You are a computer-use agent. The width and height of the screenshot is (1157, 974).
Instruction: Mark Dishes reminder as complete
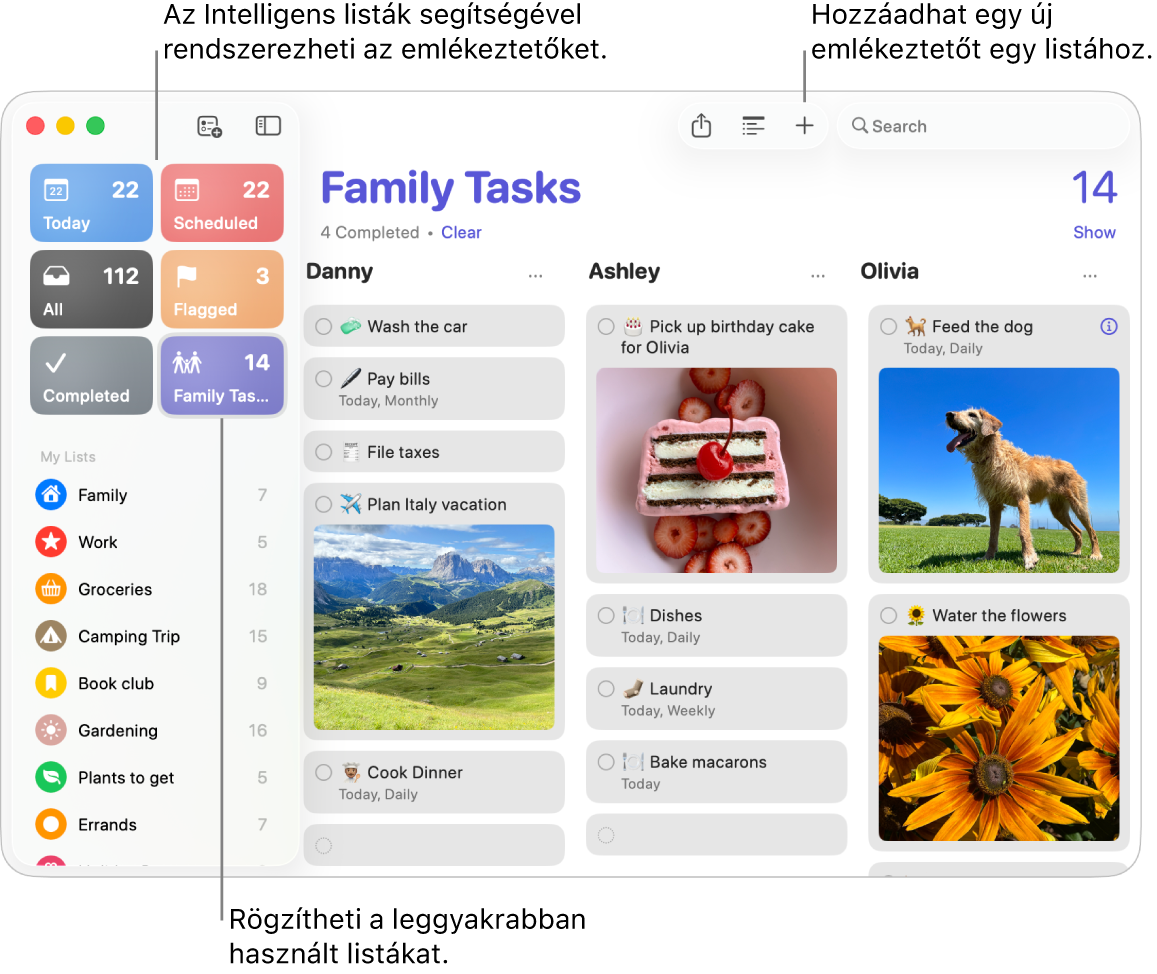(606, 615)
